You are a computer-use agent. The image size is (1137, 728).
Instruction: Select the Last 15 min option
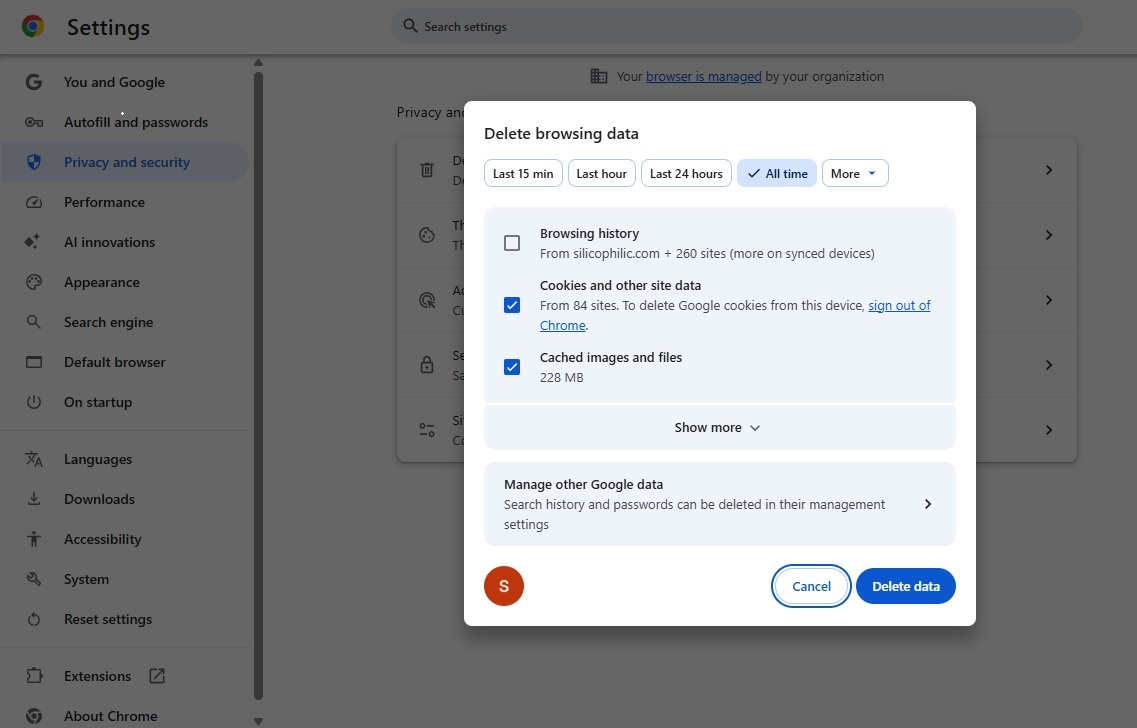pyautogui.click(x=523, y=173)
